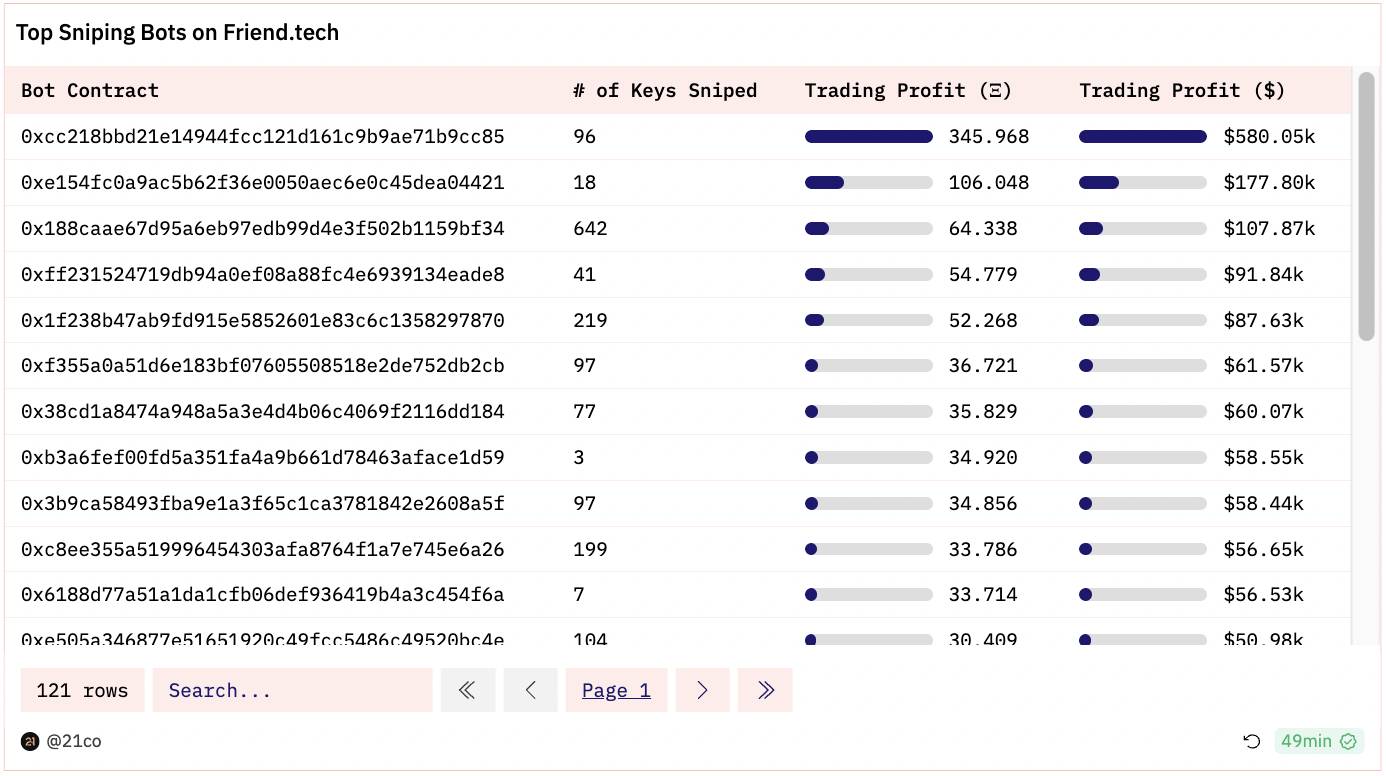
Task: Select the address 0x6188d77a51a1da1cfb06def936419b4a3c454f6a
Action: [x=263, y=594]
